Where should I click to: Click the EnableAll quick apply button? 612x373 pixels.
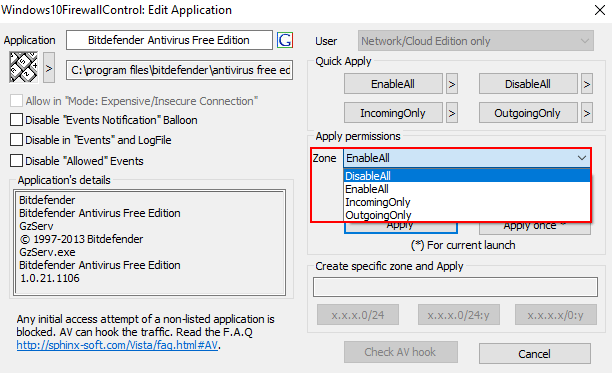tap(393, 84)
